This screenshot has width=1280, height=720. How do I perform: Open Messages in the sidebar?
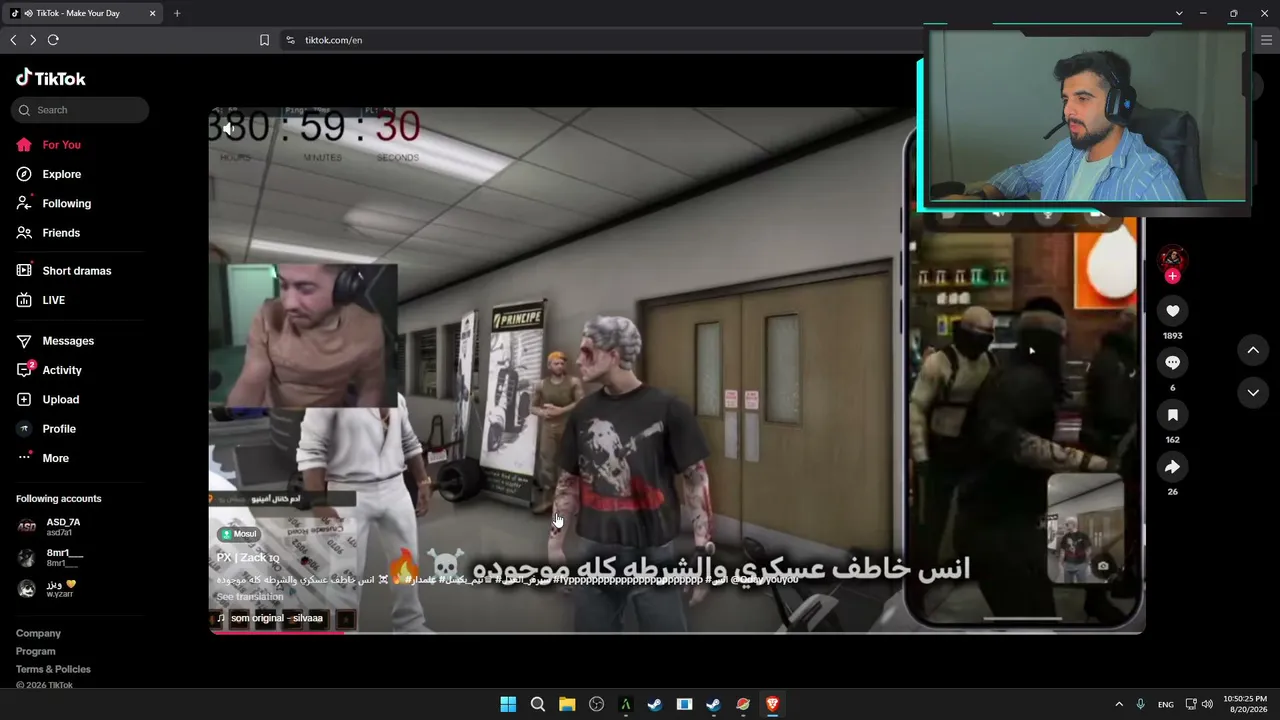pos(55,341)
